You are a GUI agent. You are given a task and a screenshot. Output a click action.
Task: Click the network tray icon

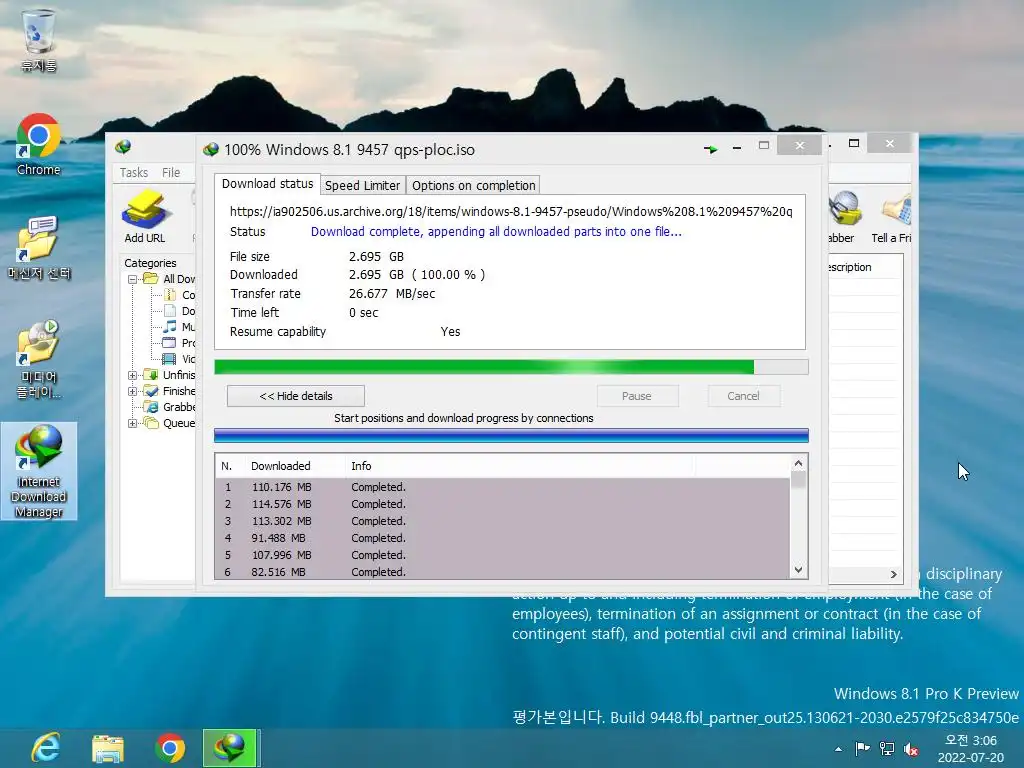point(887,748)
